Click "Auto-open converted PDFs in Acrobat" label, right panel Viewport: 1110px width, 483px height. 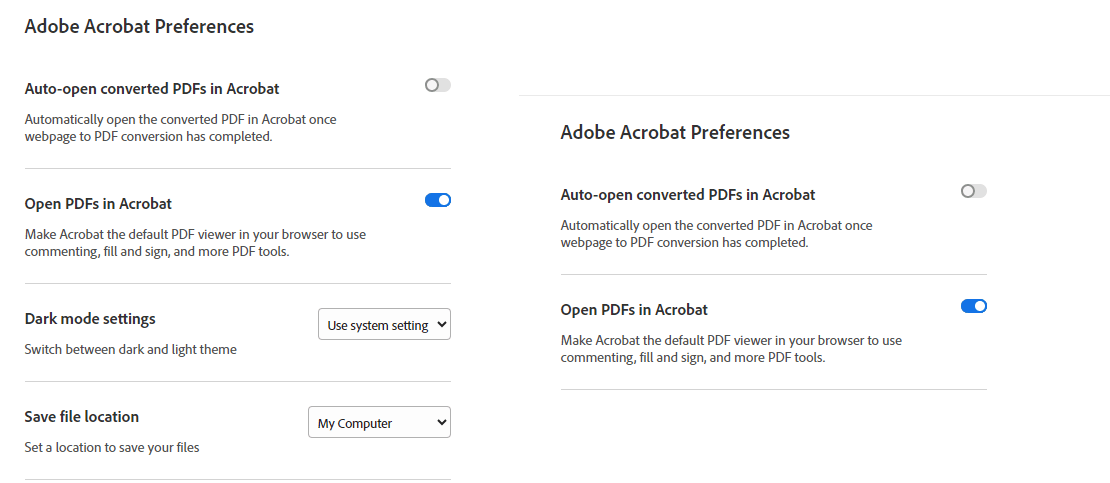click(x=688, y=195)
